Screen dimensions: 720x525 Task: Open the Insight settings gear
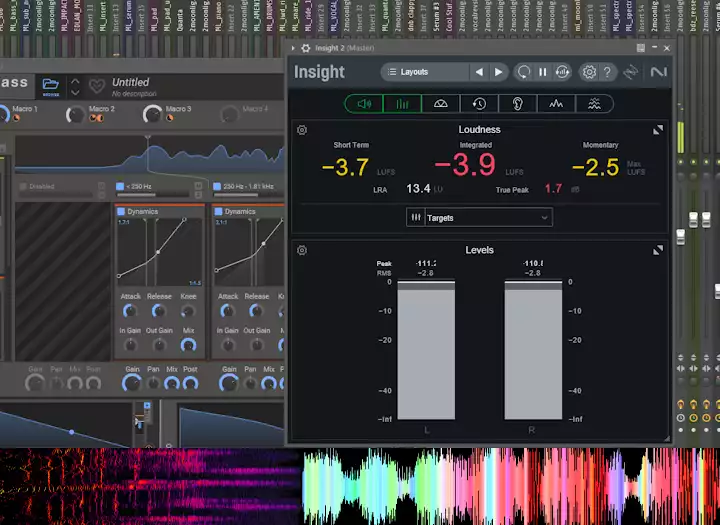click(x=589, y=72)
